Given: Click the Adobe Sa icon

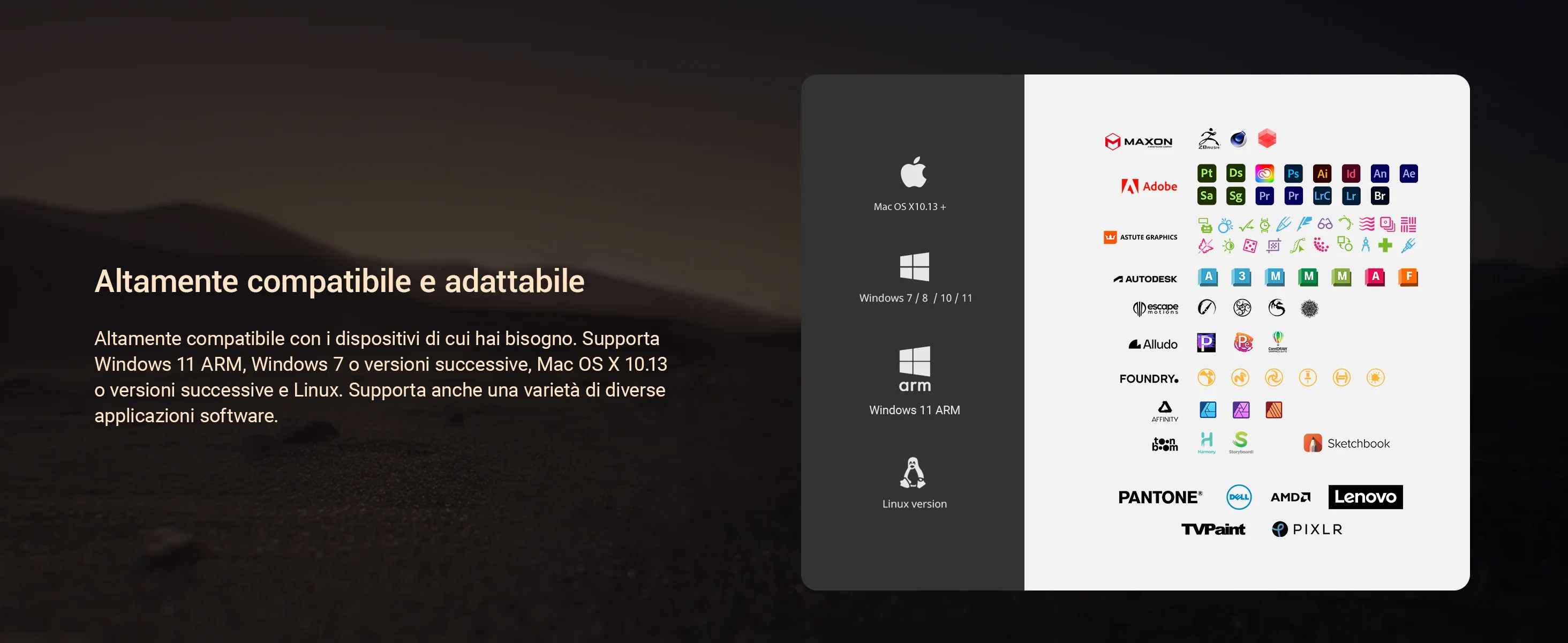Looking at the screenshot, I should 1207,196.
